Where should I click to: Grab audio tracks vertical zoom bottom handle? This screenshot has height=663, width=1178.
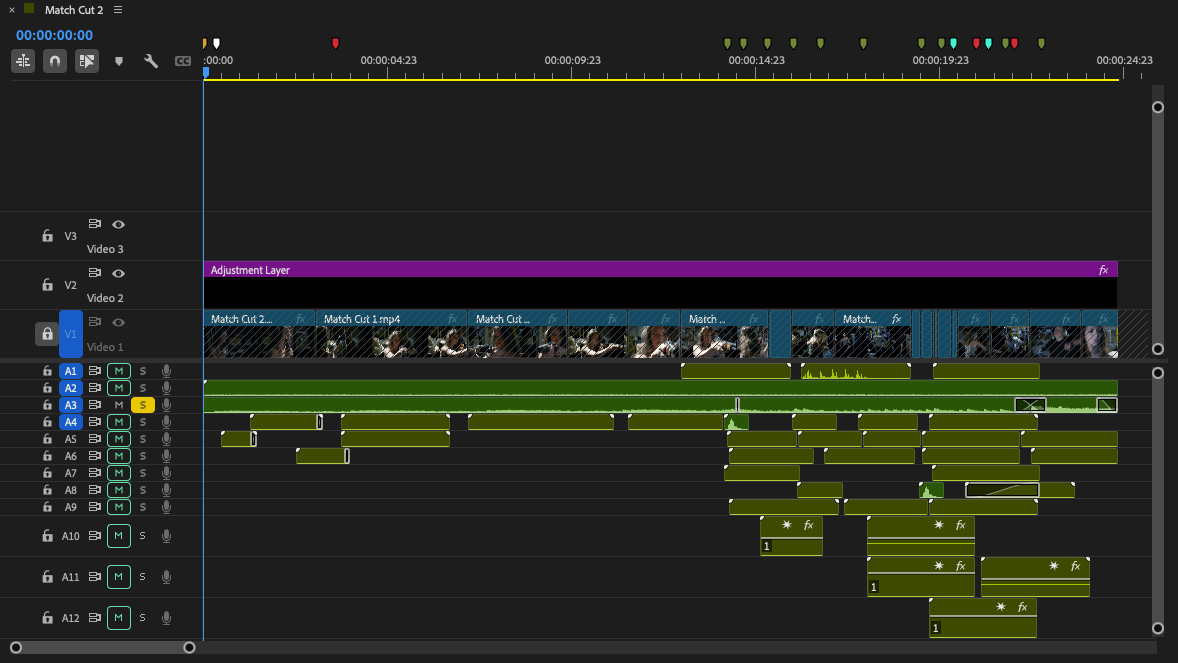(x=1158, y=628)
